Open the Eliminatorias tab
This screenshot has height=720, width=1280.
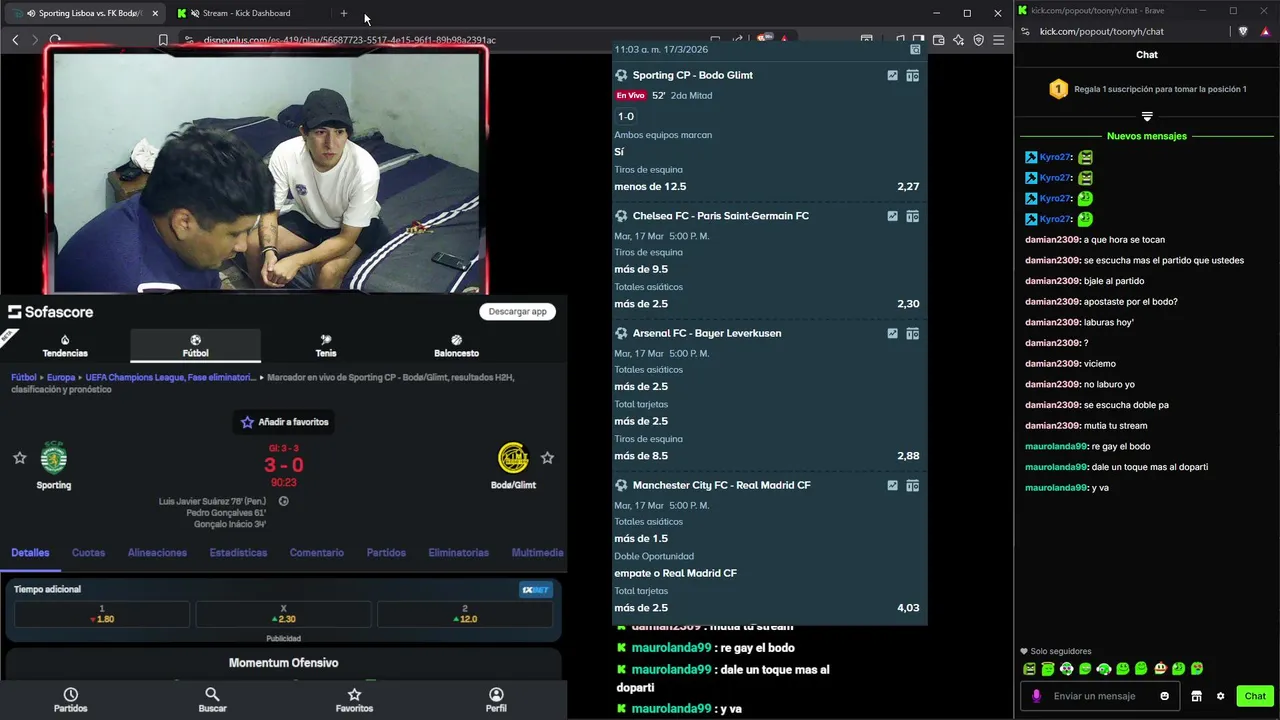[x=458, y=552]
